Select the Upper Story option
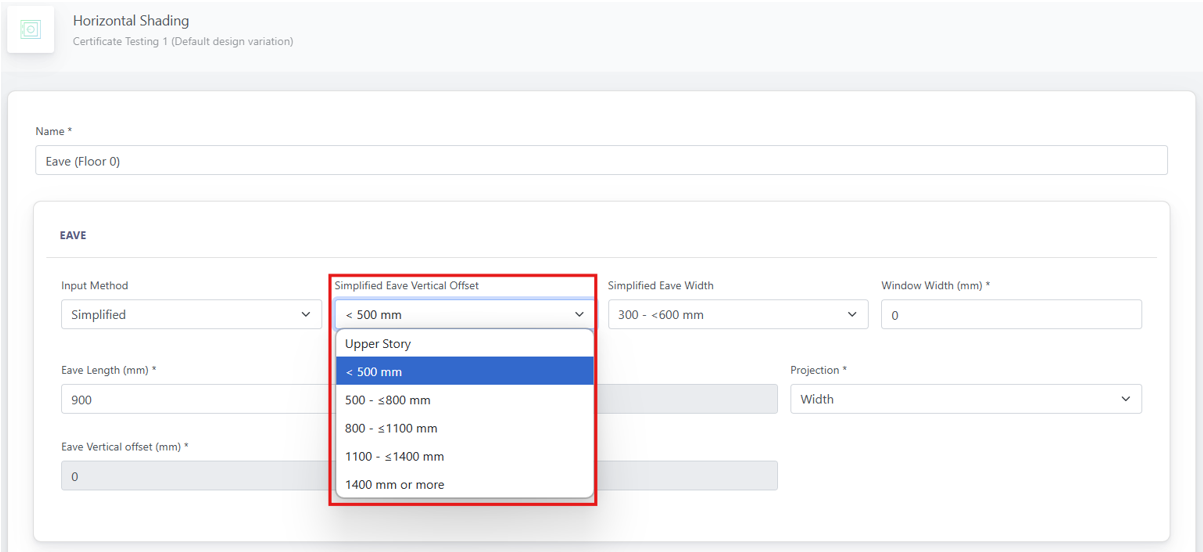1203x552 pixels. pyautogui.click(x=465, y=344)
